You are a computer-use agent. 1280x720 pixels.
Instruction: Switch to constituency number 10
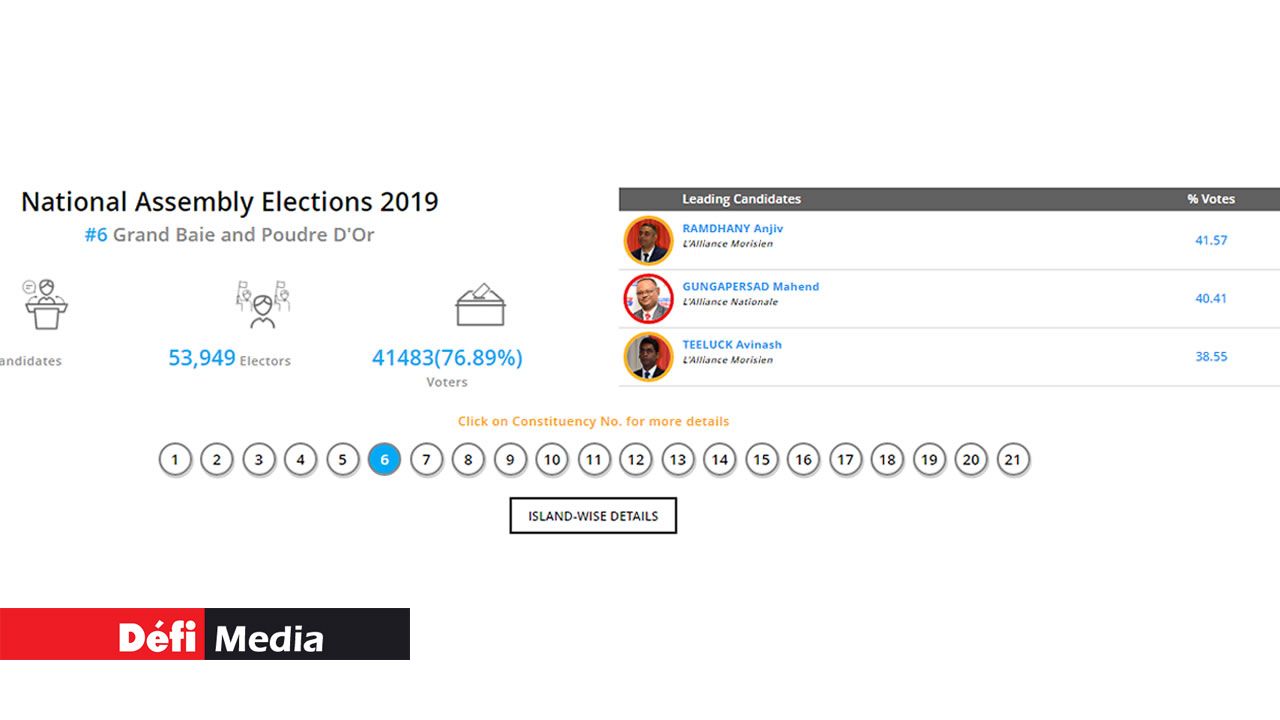(552, 460)
